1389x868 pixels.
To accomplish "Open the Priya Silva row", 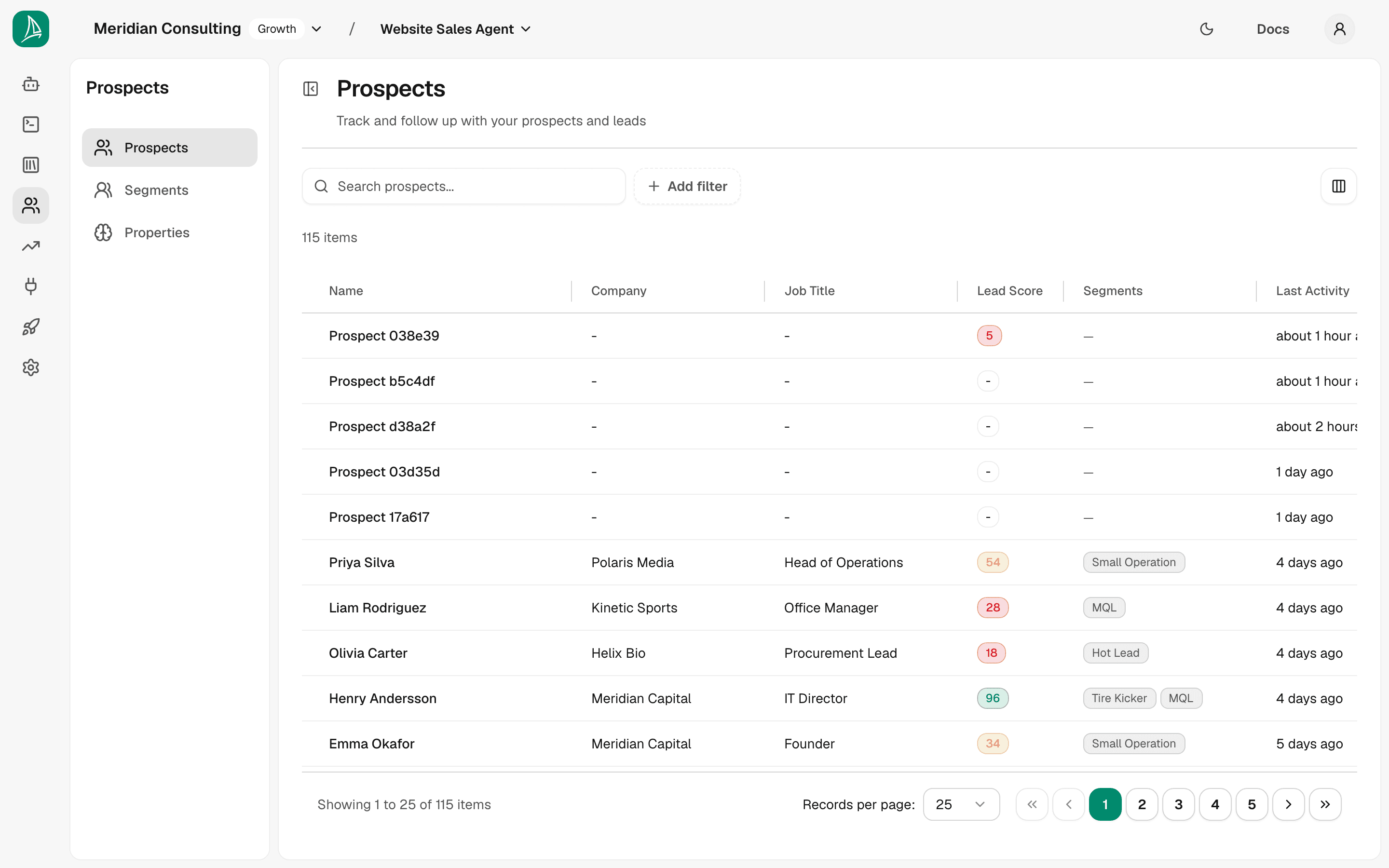I will [830, 563].
